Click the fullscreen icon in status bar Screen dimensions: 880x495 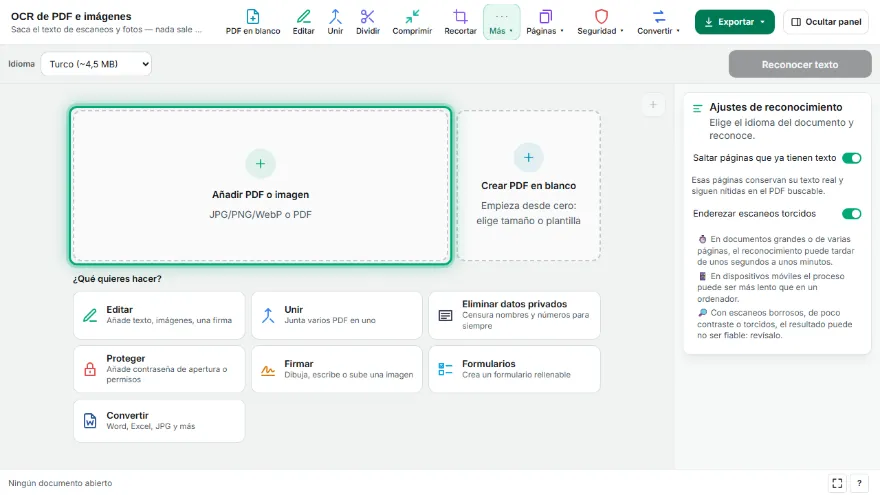[x=837, y=483]
